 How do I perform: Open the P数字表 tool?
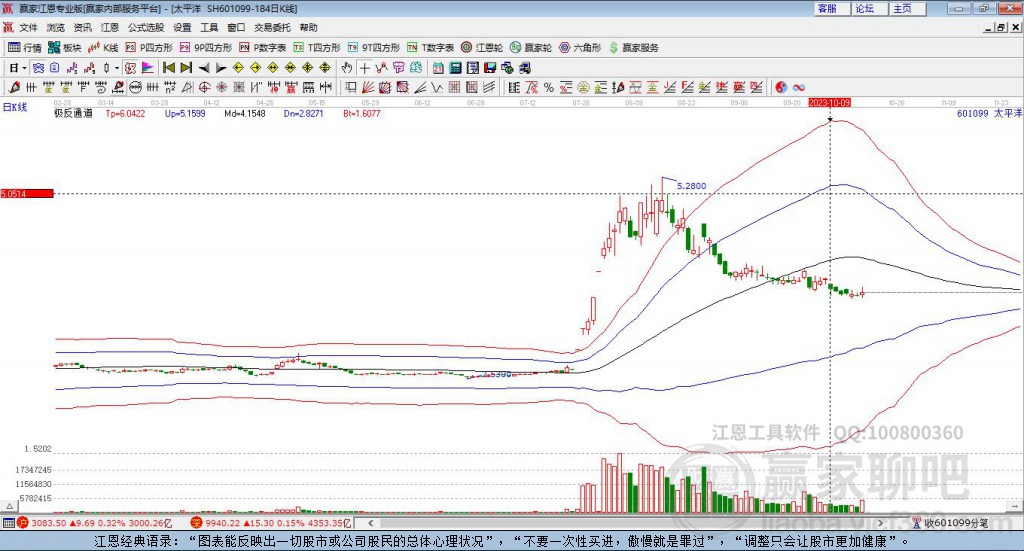(263, 48)
